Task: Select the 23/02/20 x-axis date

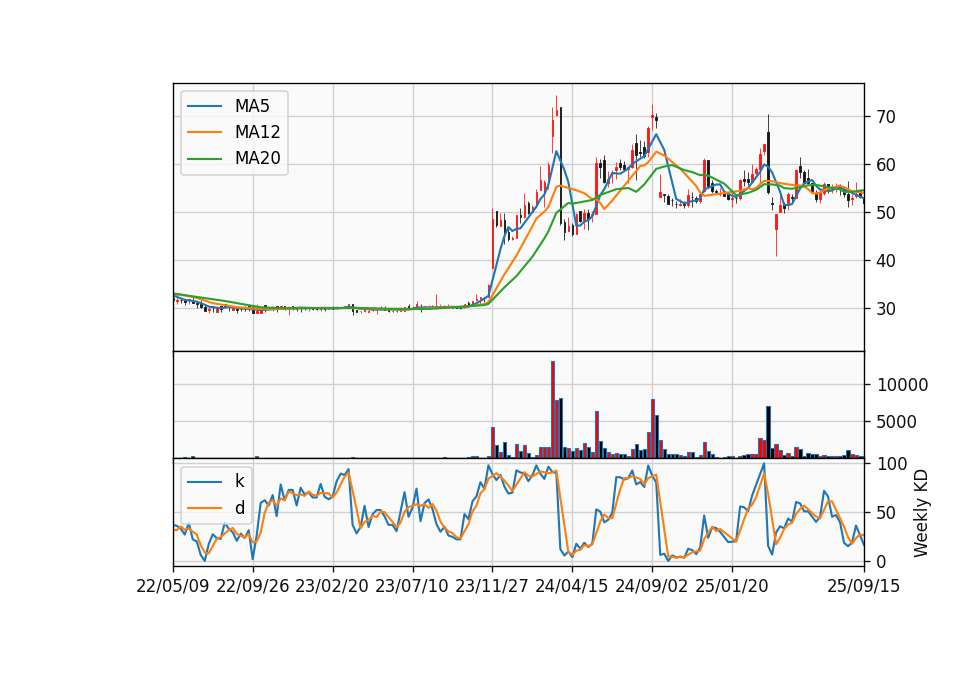Action: [332, 586]
